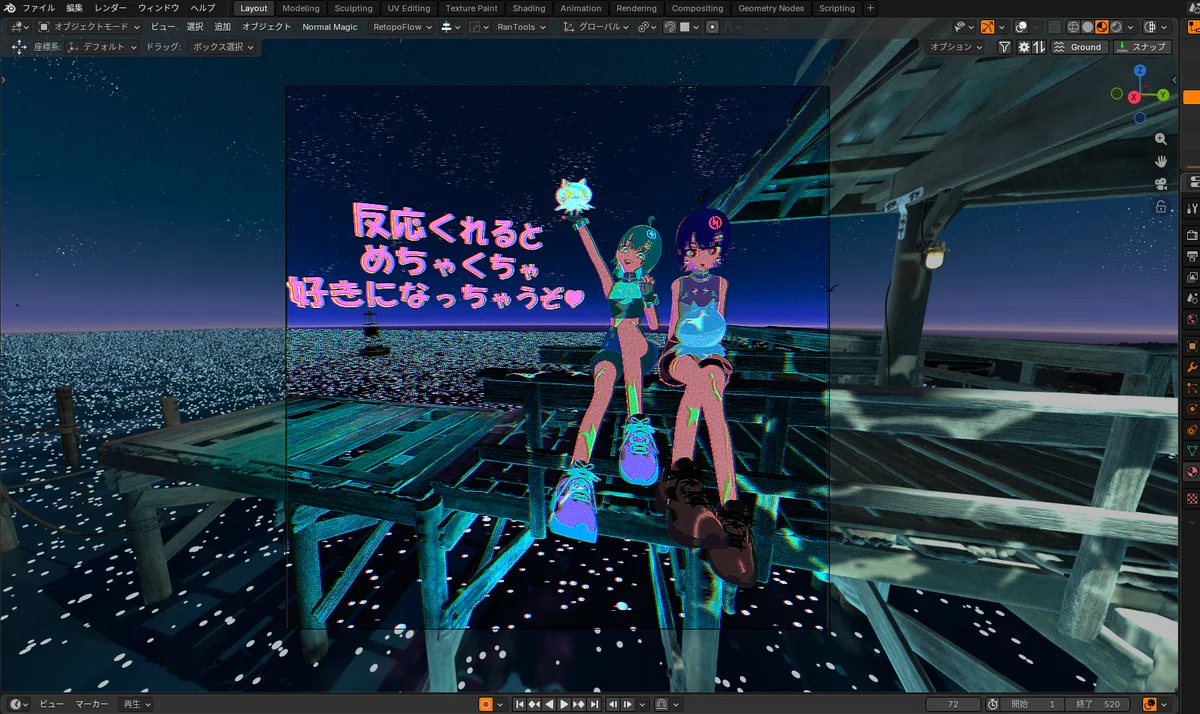Click the zoom magnifier viewport icon
The width and height of the screenshot is (1200, 714).
pos(1160,139)
